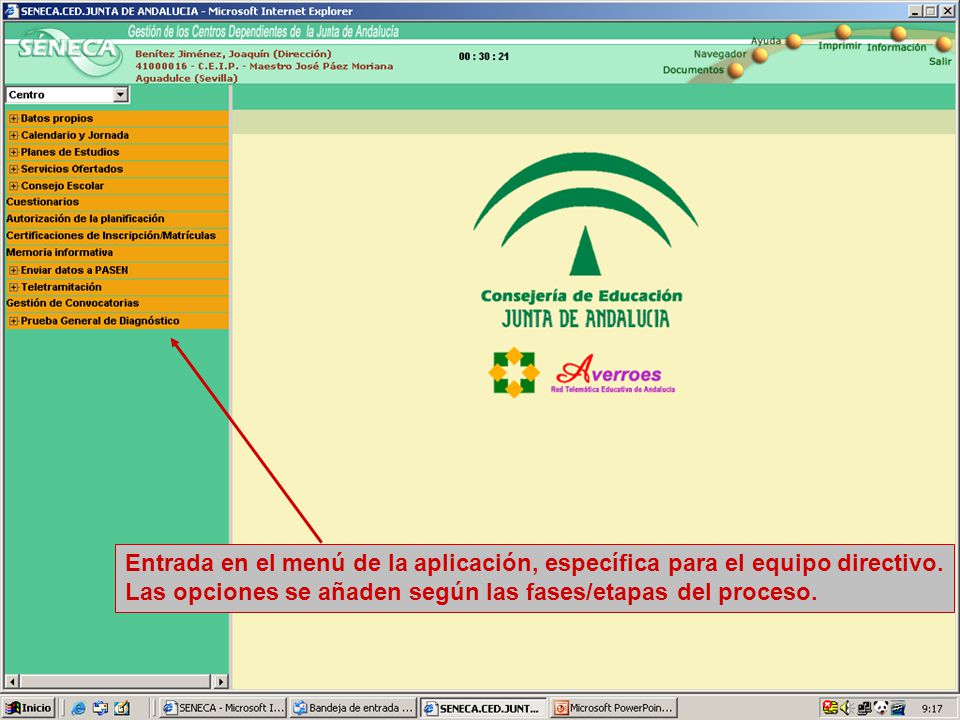This screenshot has height=720, width=960.
Task: Switch to Bandeja de entrada taskbar window
Action: pos(353,708)
